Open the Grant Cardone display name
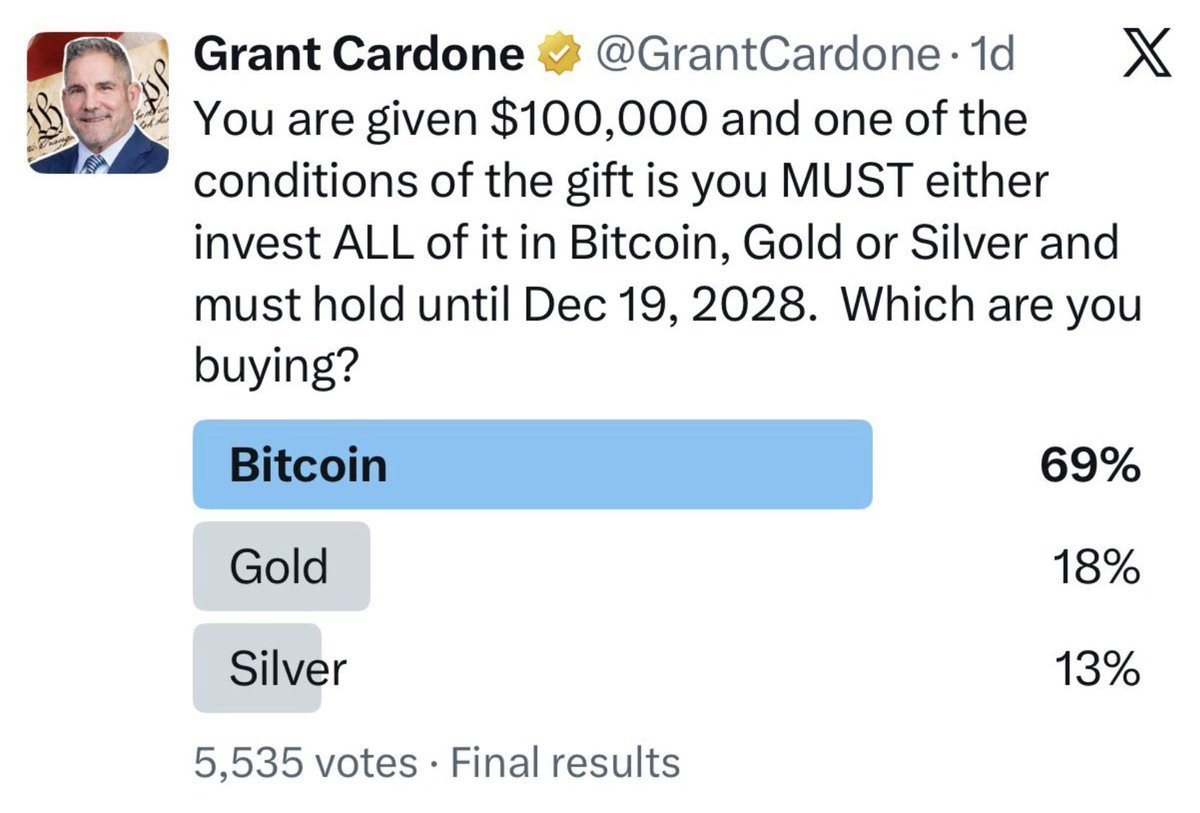The image size is (1200, 813). (358, 55)
